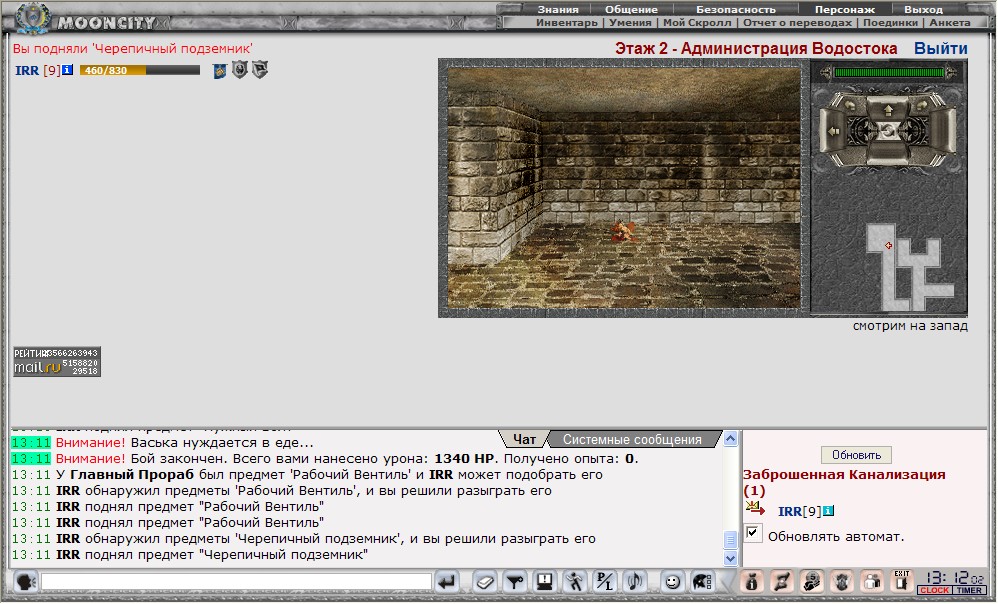
Task: Click IRR name in the player list
Action: [789, 511]
